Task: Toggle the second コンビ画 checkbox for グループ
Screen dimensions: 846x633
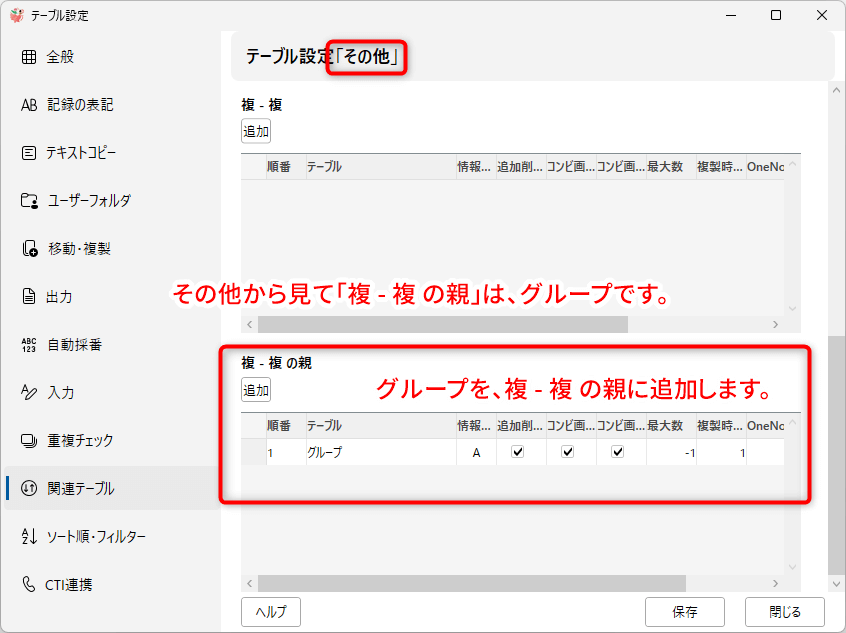Action: tap(618, 452)
